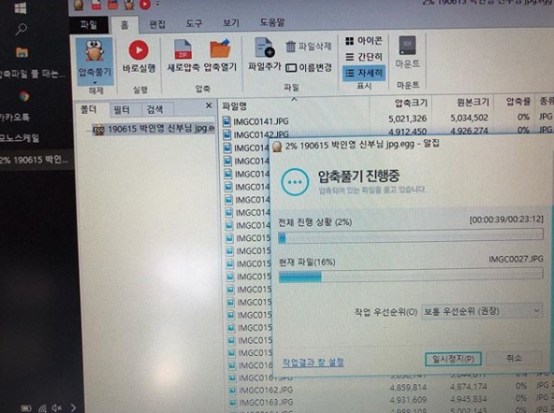554x413 pixels.
Task: Click the 바로실행 red play icon
Action: pyautogui.click(x=138, y=50)
